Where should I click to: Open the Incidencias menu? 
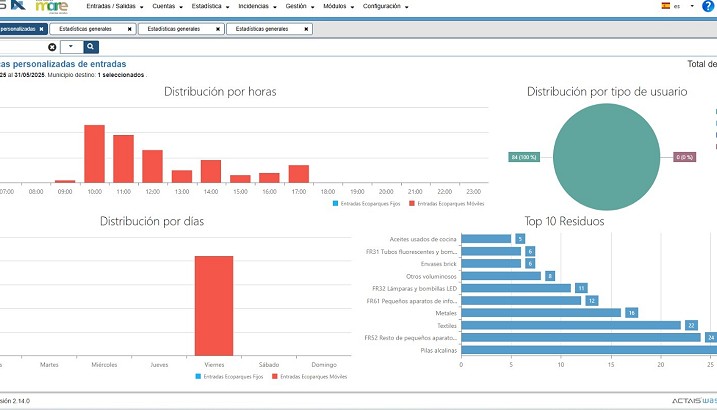258,6
